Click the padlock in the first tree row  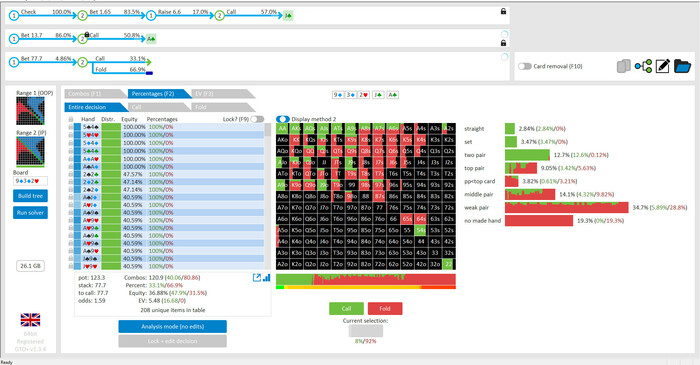[x=503, y=12]
